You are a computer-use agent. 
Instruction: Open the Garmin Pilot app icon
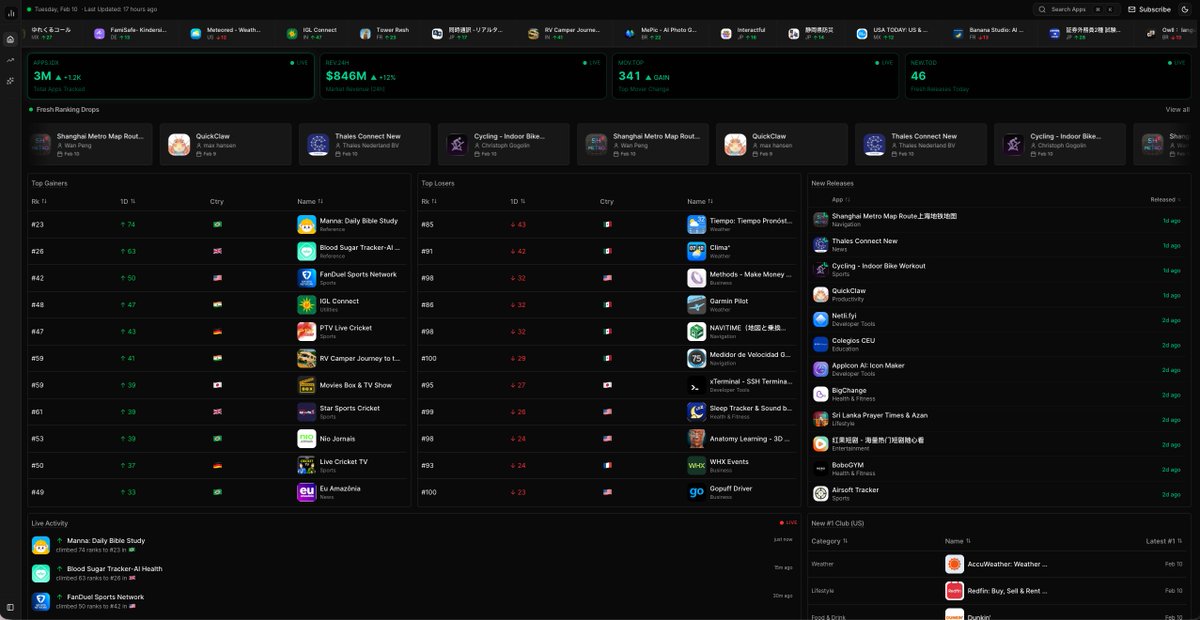pos(696,305)
